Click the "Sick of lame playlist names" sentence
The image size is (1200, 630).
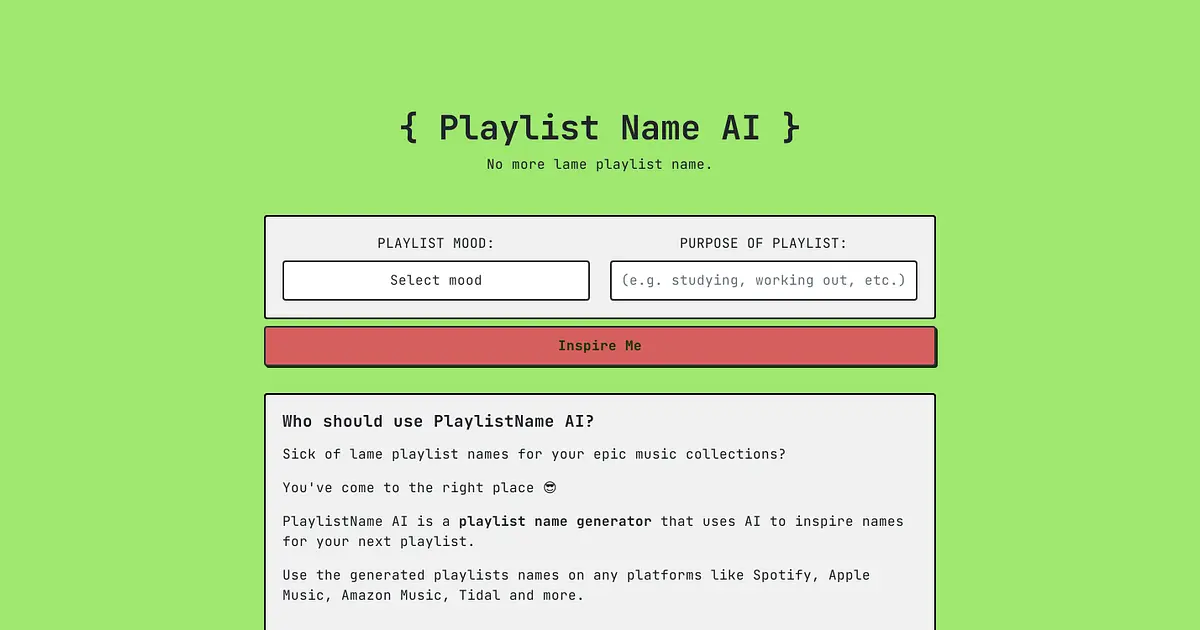point(534,454)
